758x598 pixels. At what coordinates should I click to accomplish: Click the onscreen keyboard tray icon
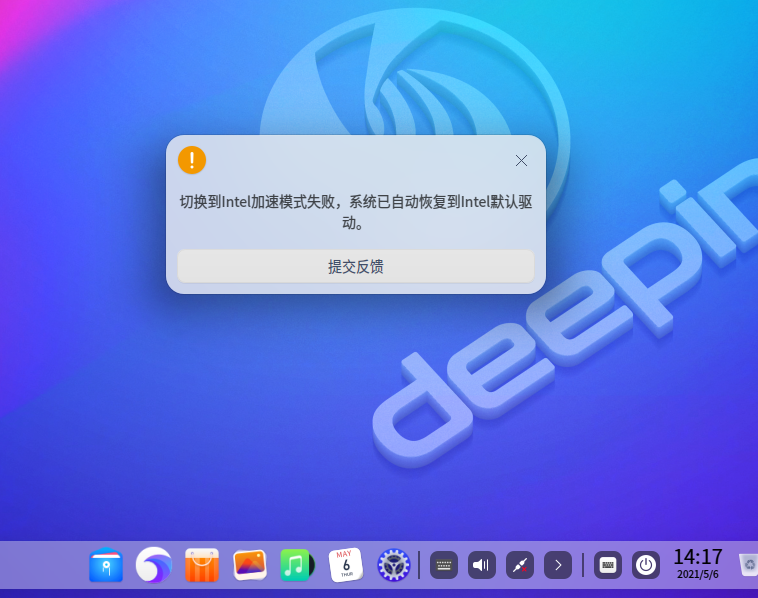pos(444,565)
